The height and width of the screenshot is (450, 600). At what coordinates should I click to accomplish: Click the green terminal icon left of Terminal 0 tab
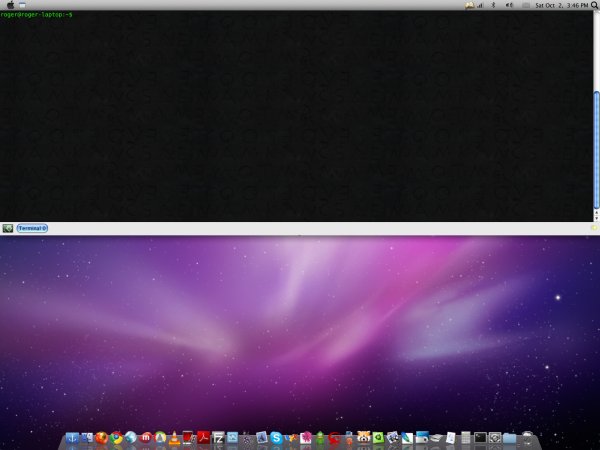[x=8, y=228]
